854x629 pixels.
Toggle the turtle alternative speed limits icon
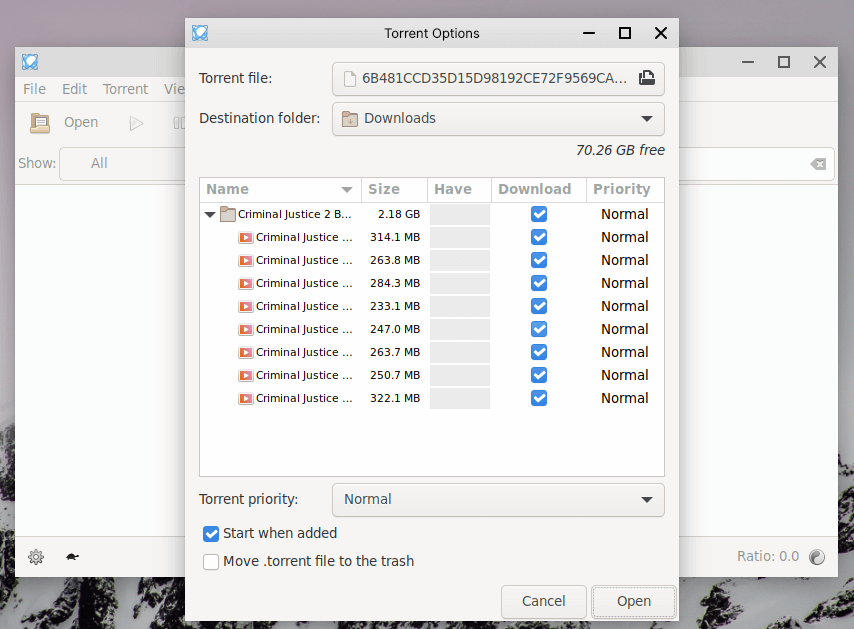tap(72, 557)
